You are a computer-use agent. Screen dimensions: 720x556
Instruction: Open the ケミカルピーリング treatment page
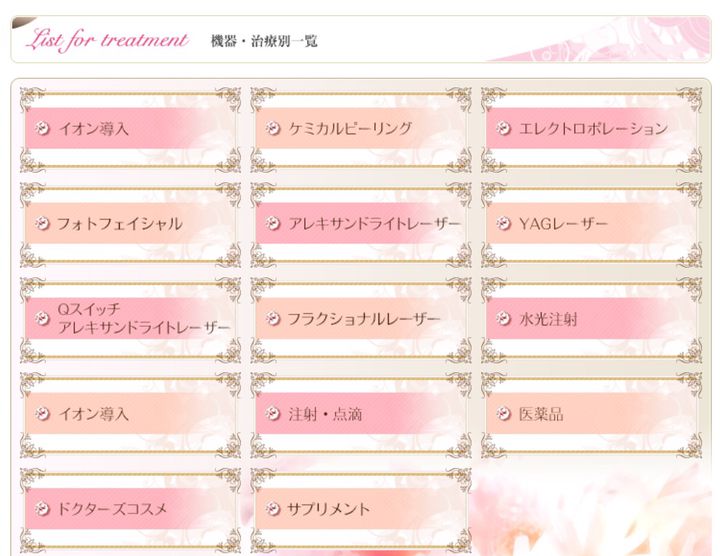click(x=350, y=129)
